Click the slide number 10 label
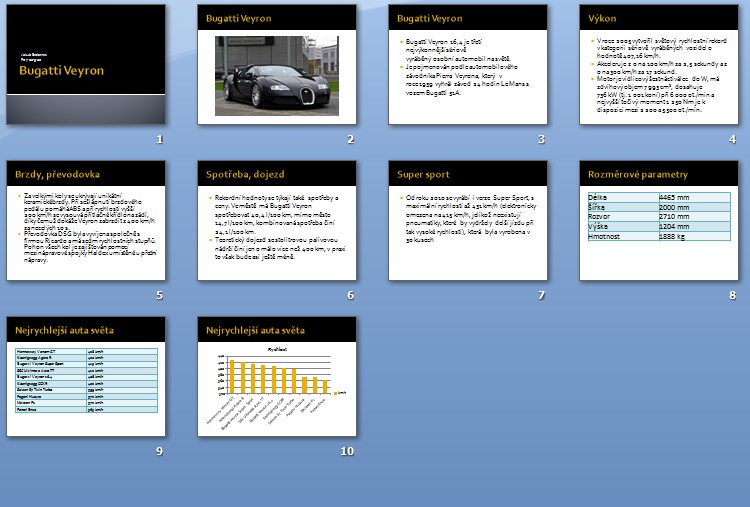 [x=347, y=451]
